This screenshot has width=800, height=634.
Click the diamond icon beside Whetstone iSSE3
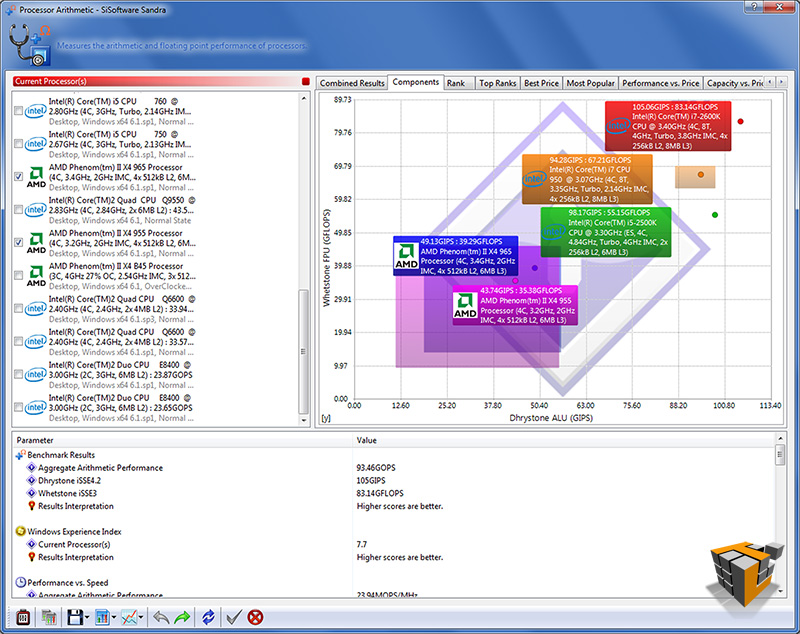click(31, 493)
